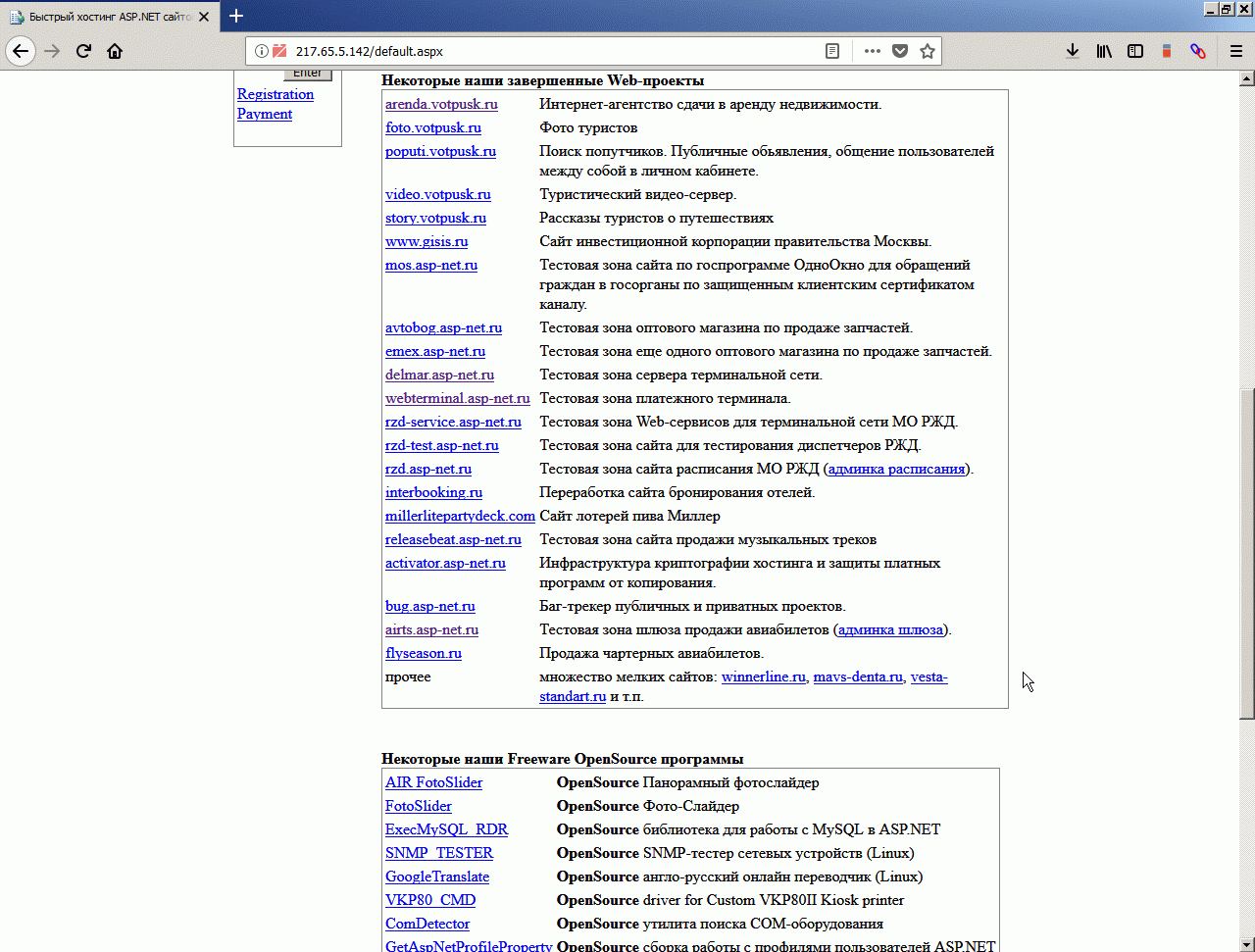1255x952 pixels.
Task: Open the poputi.votpusk.ru link
Action: 440,151
